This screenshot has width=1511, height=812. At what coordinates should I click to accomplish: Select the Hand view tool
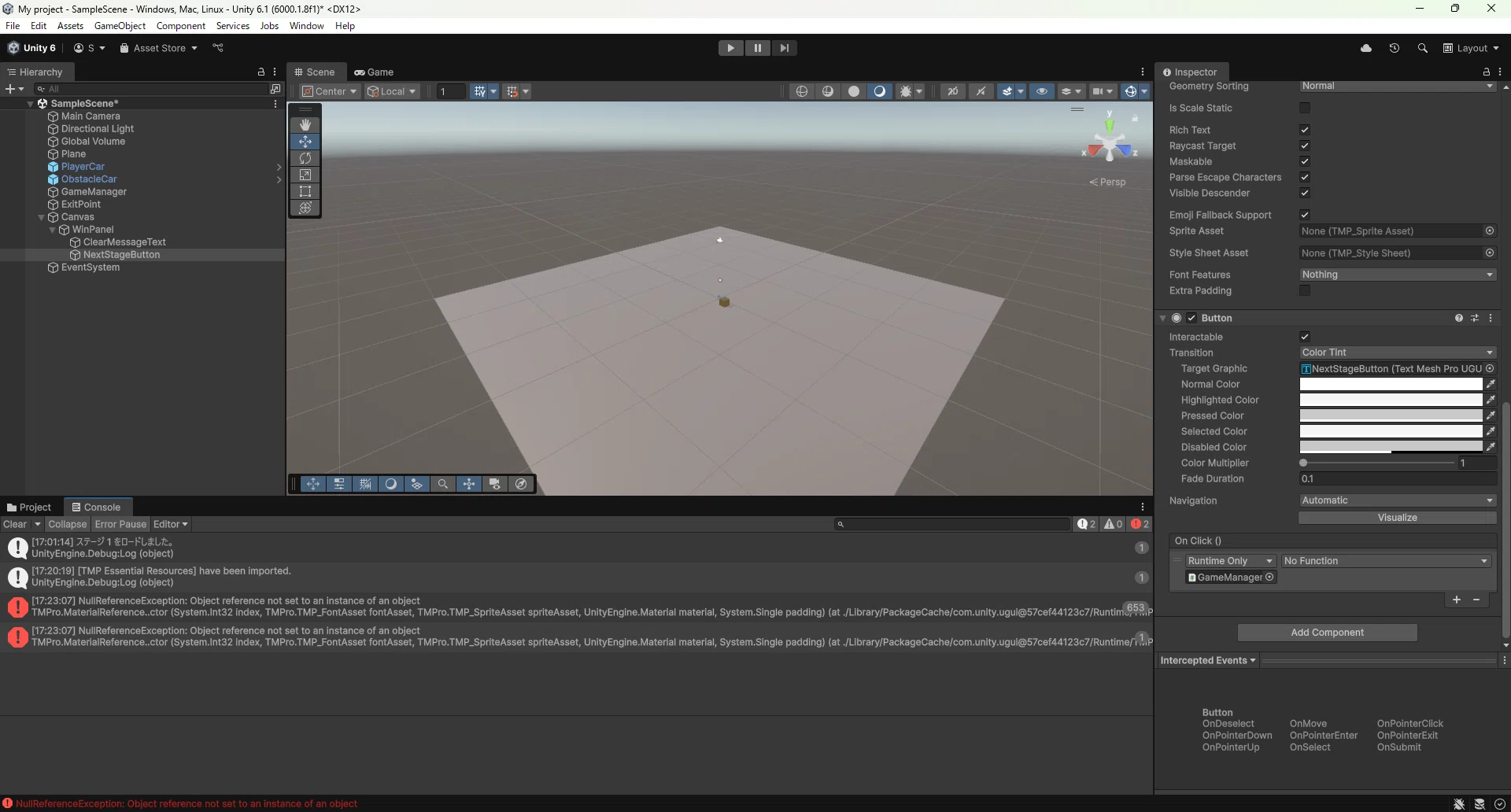(305, 124)
